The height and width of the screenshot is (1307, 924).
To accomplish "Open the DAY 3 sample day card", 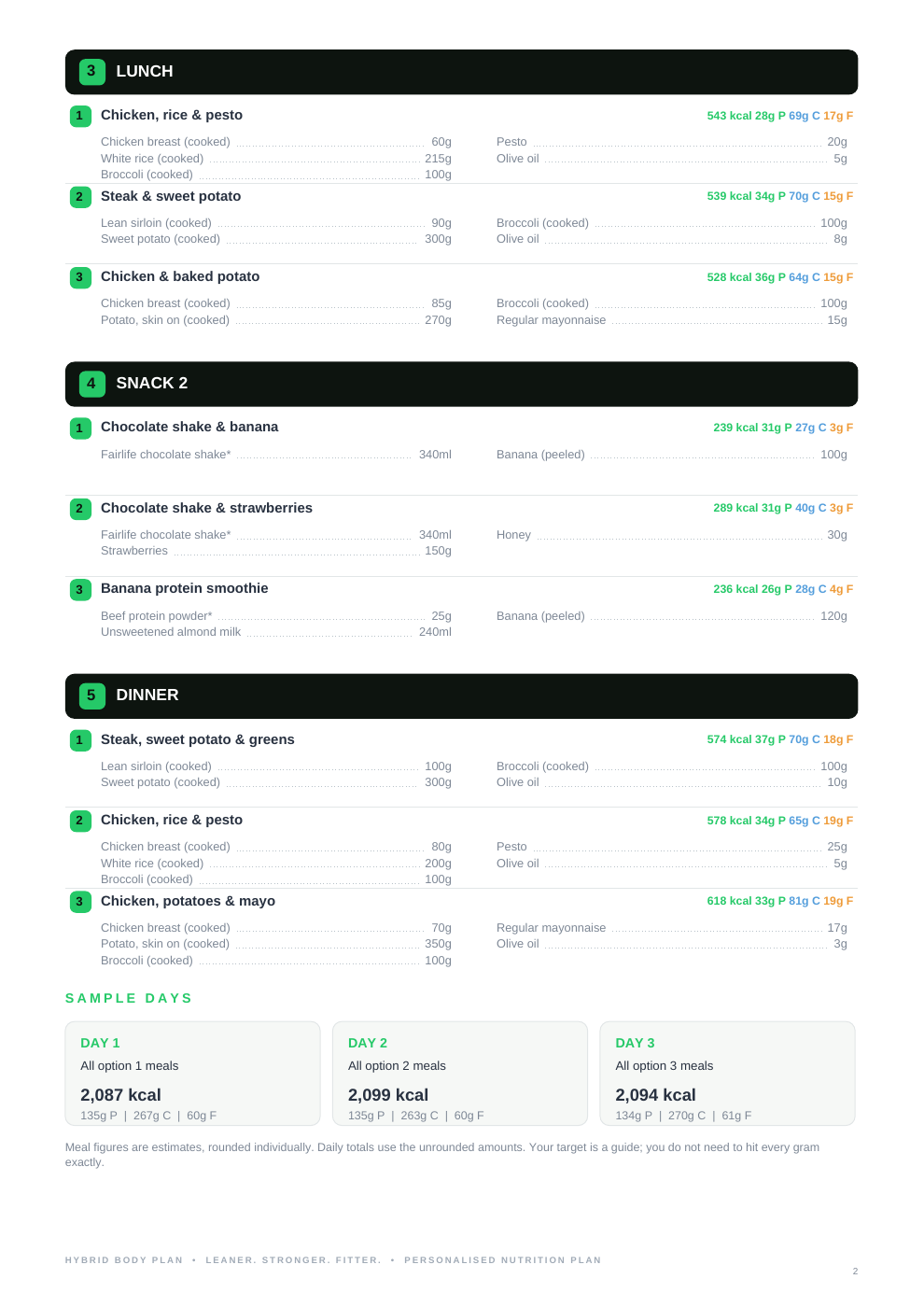I will tap(727, 1074).
